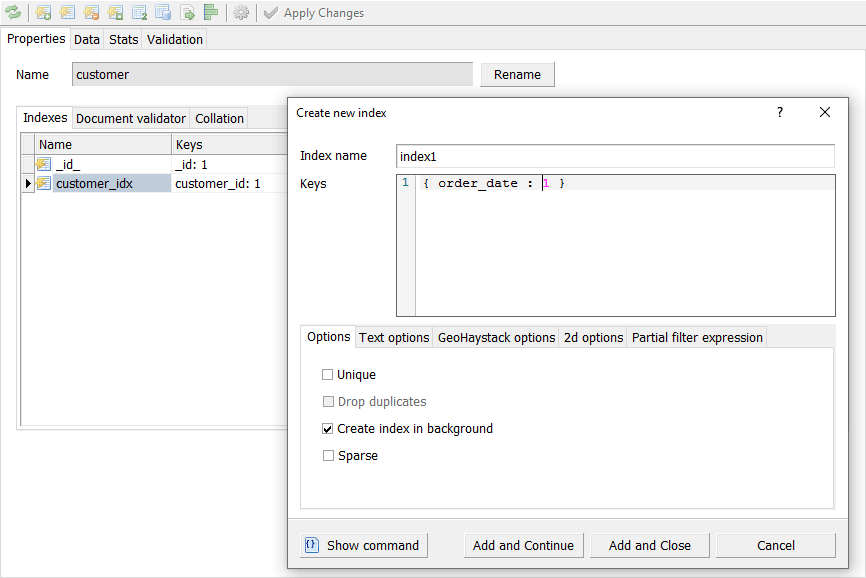Screen dimensions: 866x578
Task: Click the green refresh icon in toolbar
Action: pos(13,13)
